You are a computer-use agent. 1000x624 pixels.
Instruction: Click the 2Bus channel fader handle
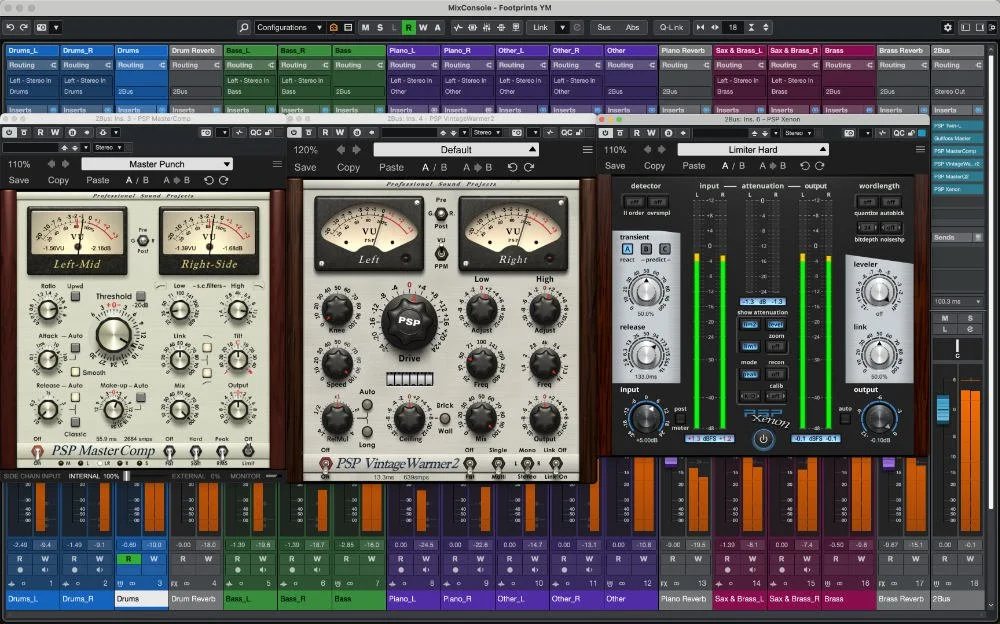pos(943,408)
